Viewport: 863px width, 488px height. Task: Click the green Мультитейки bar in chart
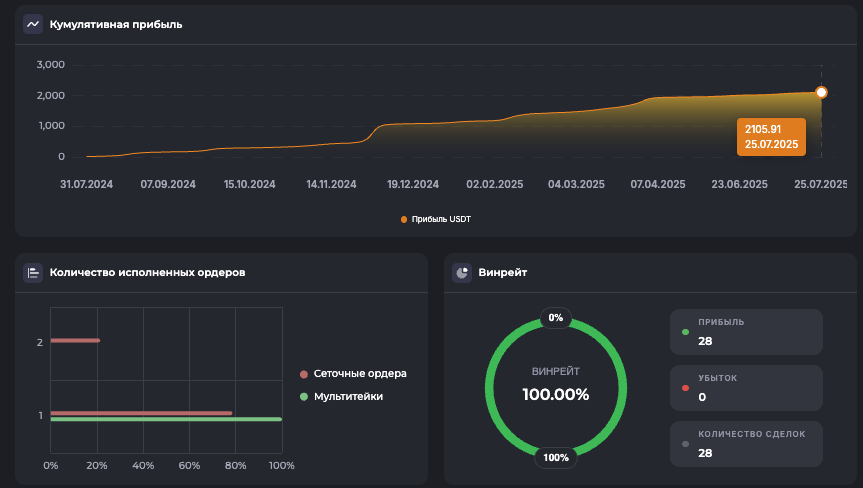165,420
